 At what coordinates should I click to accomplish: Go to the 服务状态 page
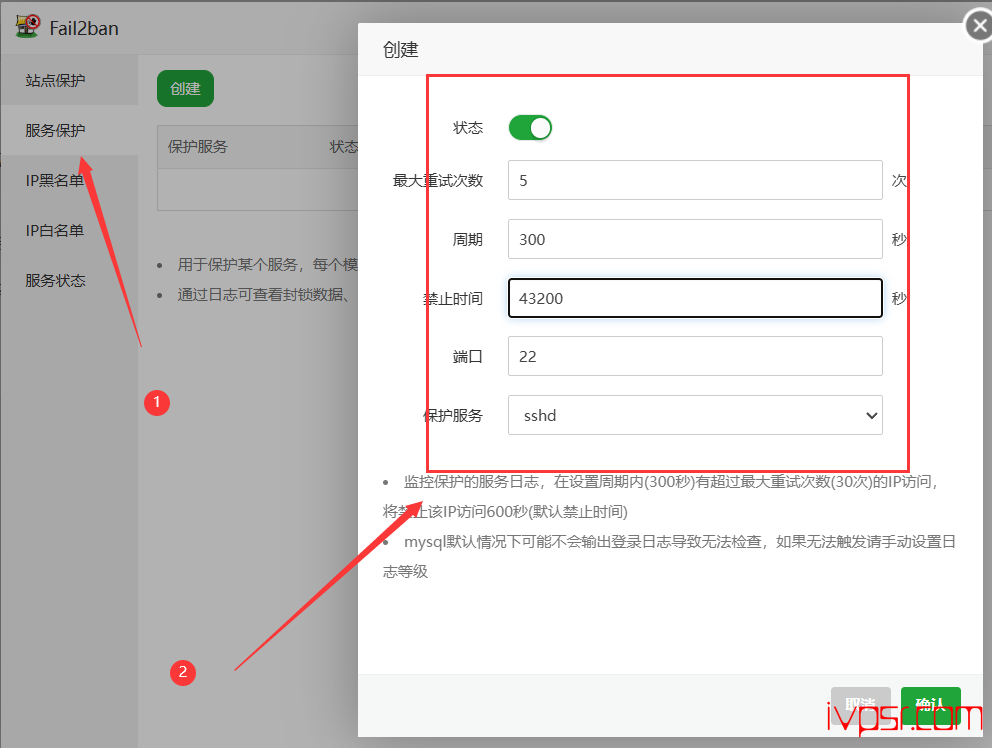click(x=56, y=281)
